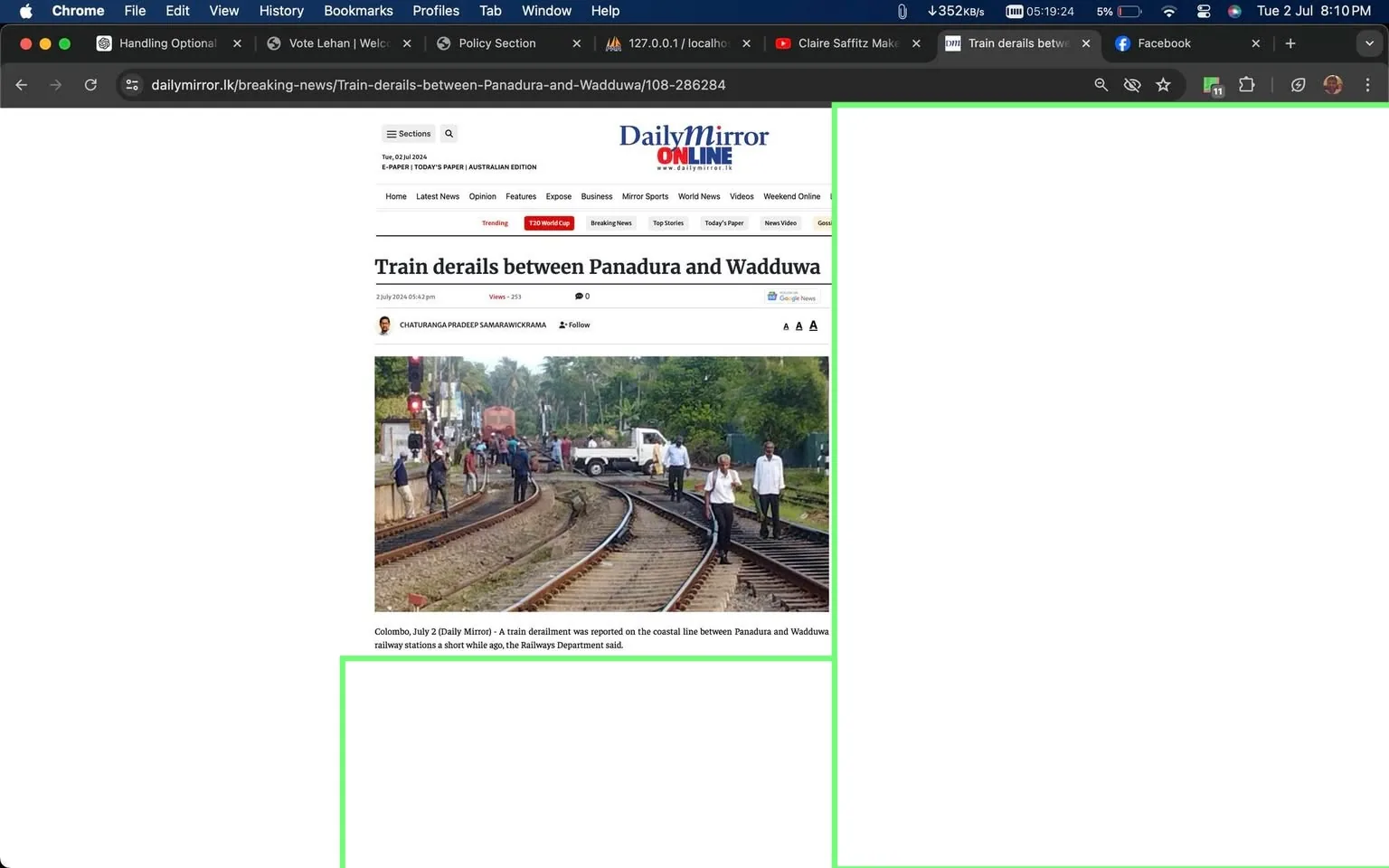The width and height of the screenshot is (1389, 868).
Task: Open the Chrome extensions puzzle icon
Action: click(1246, 84)
